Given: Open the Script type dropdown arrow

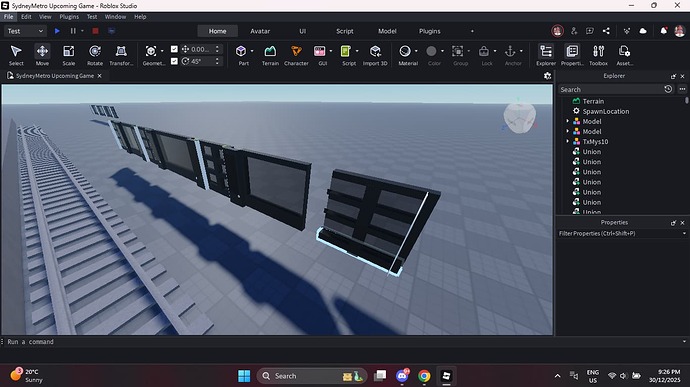Looking at the screenshot, I should click(x=357, y=51).
